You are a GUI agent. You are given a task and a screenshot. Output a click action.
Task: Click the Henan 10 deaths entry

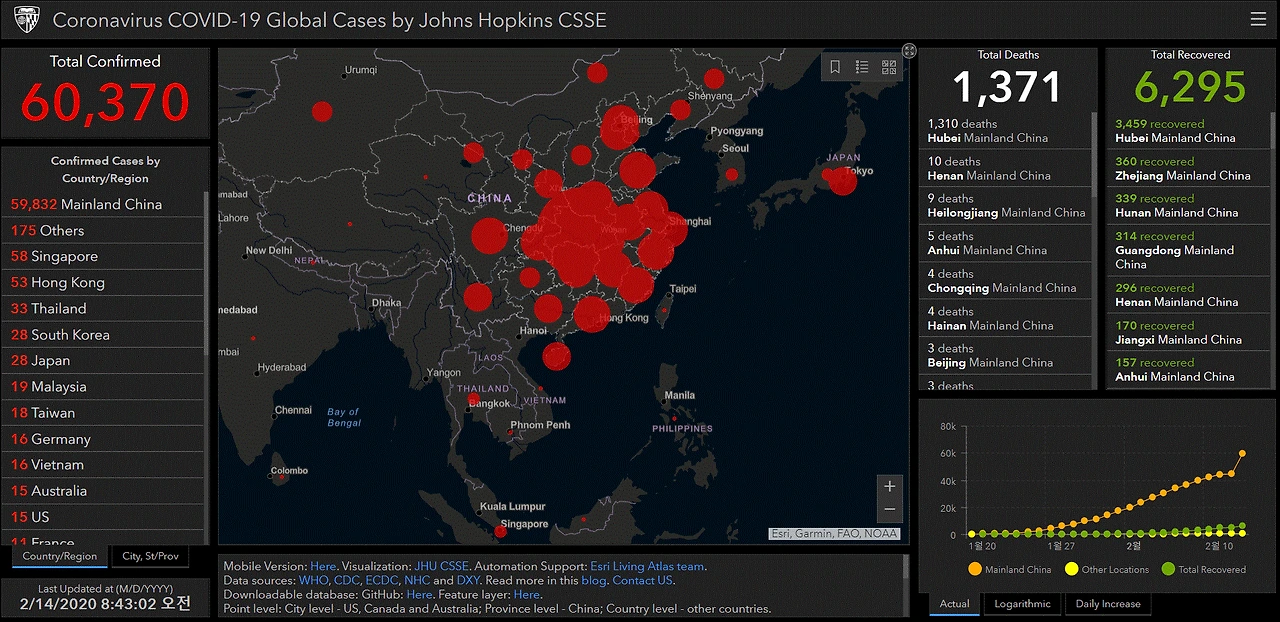pyautogui.click(x=1005, y=168)
